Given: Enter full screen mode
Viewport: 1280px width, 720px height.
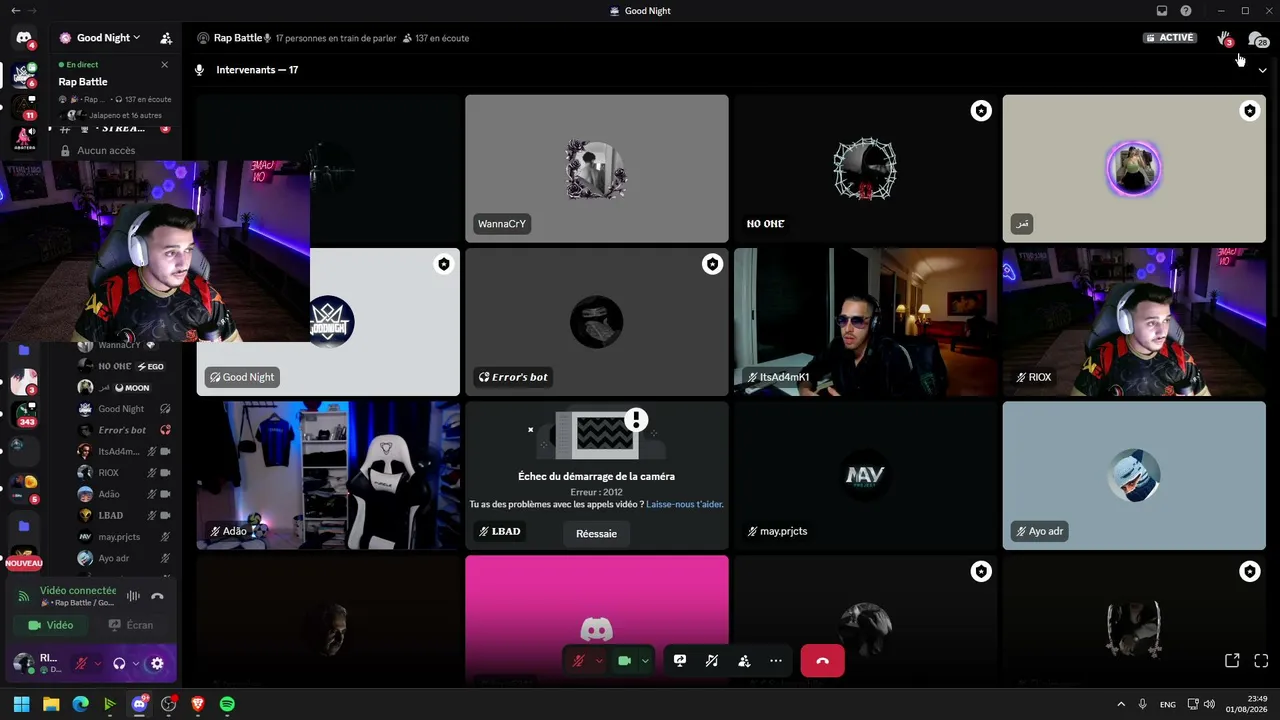Looking at the screenshot, I should tap(1261, 661).
